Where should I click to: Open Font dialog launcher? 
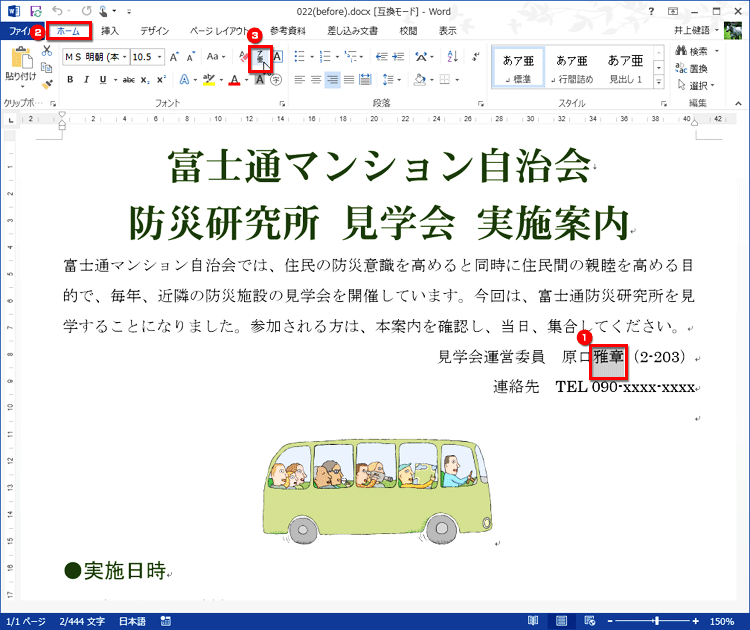pos(282,103)
